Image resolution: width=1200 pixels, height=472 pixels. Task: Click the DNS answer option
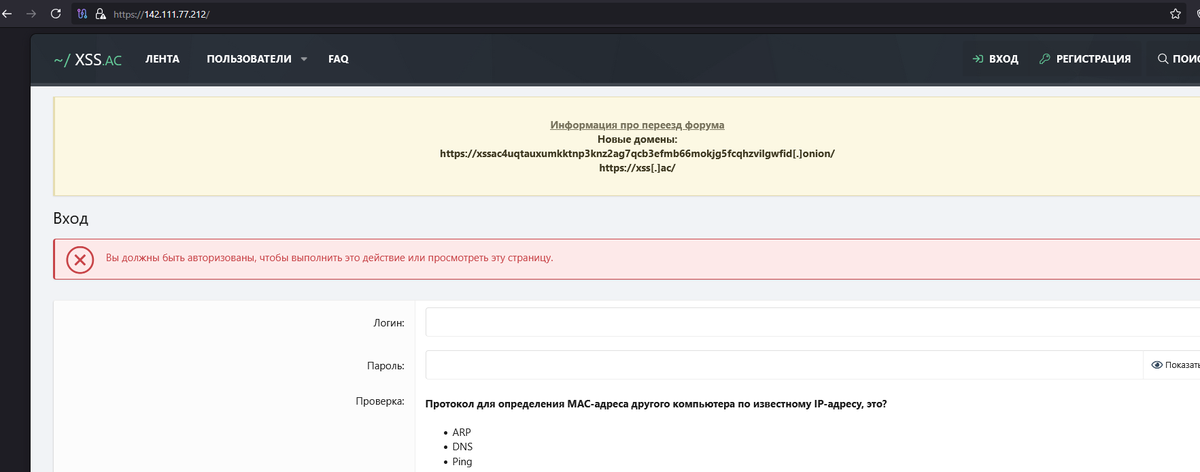[462, 447]
